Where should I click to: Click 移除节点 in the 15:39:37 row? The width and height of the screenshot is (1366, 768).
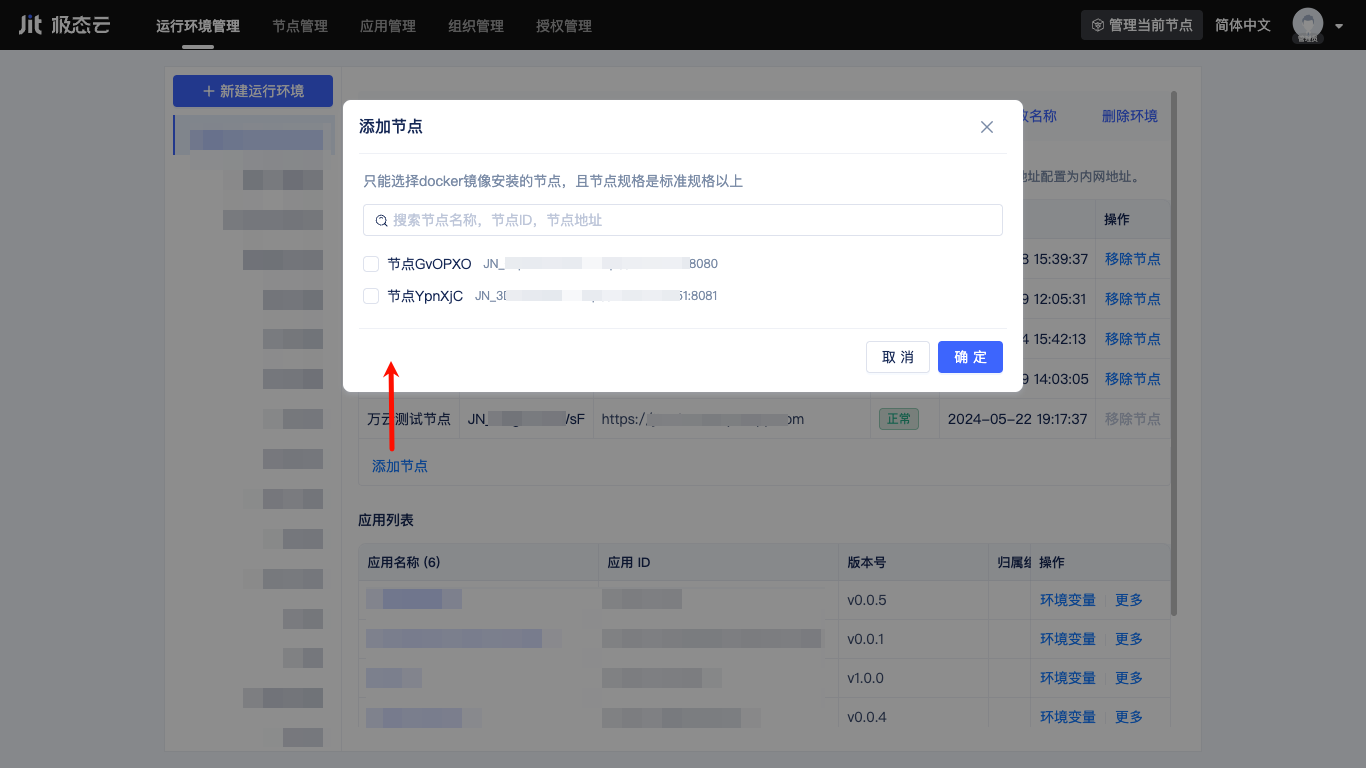click(1133, 259)
